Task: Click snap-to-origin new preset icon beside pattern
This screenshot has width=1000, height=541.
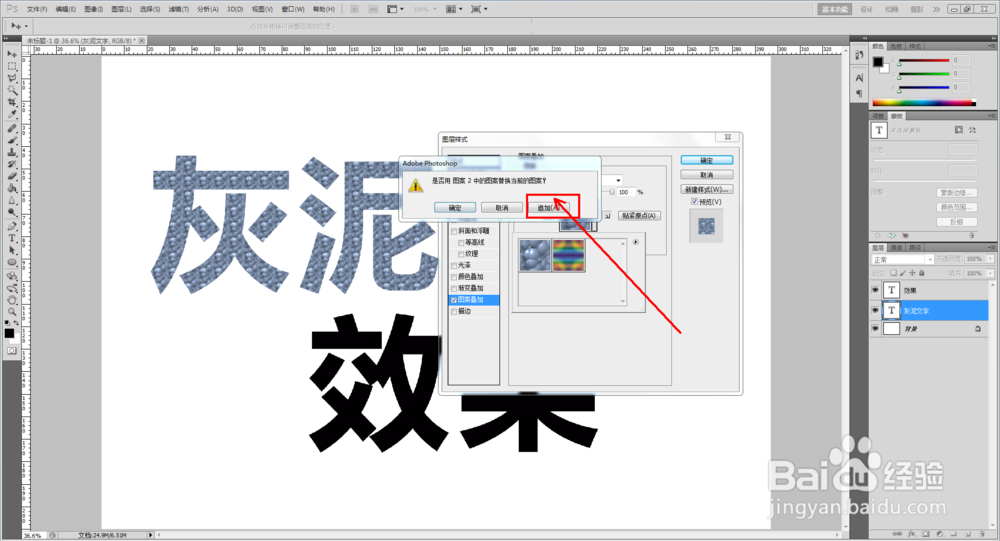Action: (x=607, y=216)
